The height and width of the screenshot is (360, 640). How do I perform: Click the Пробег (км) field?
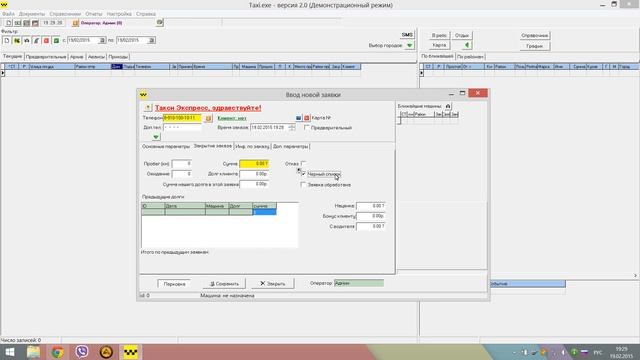pos(182,164)
